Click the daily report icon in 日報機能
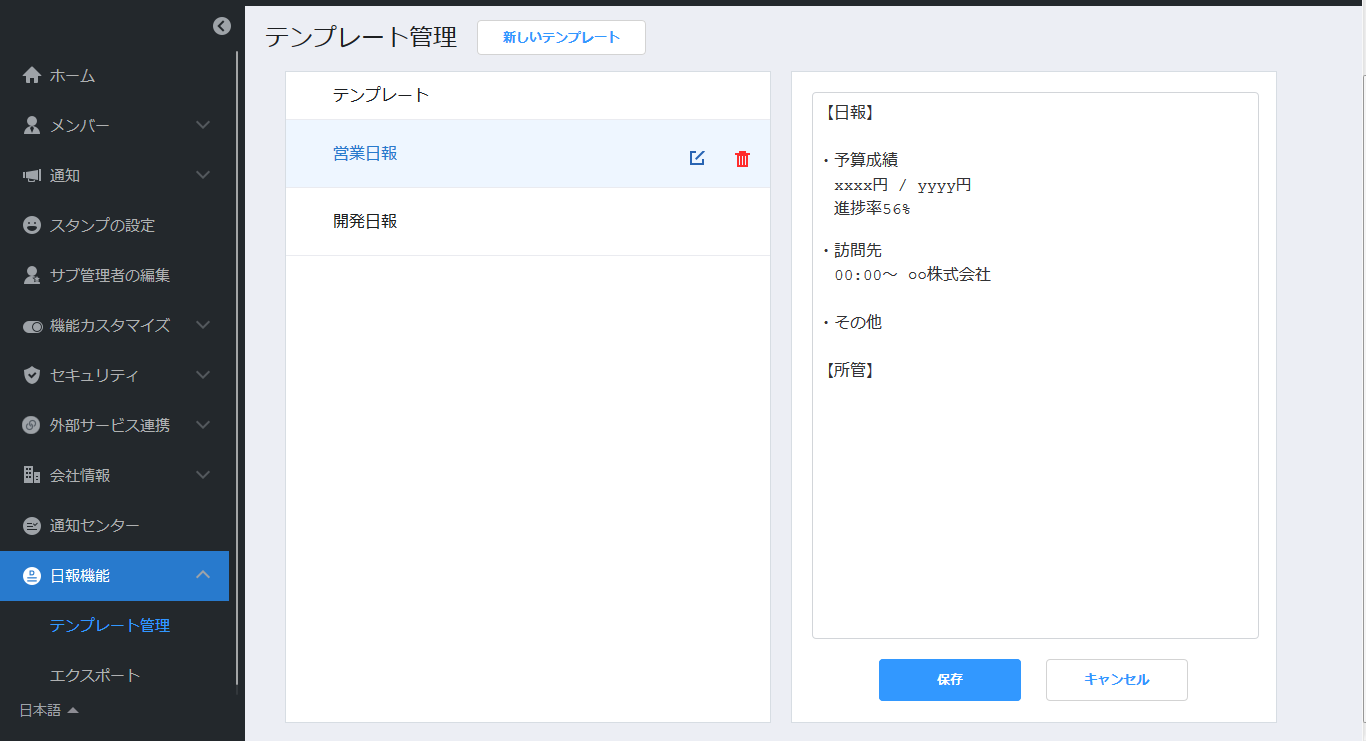 32,576
